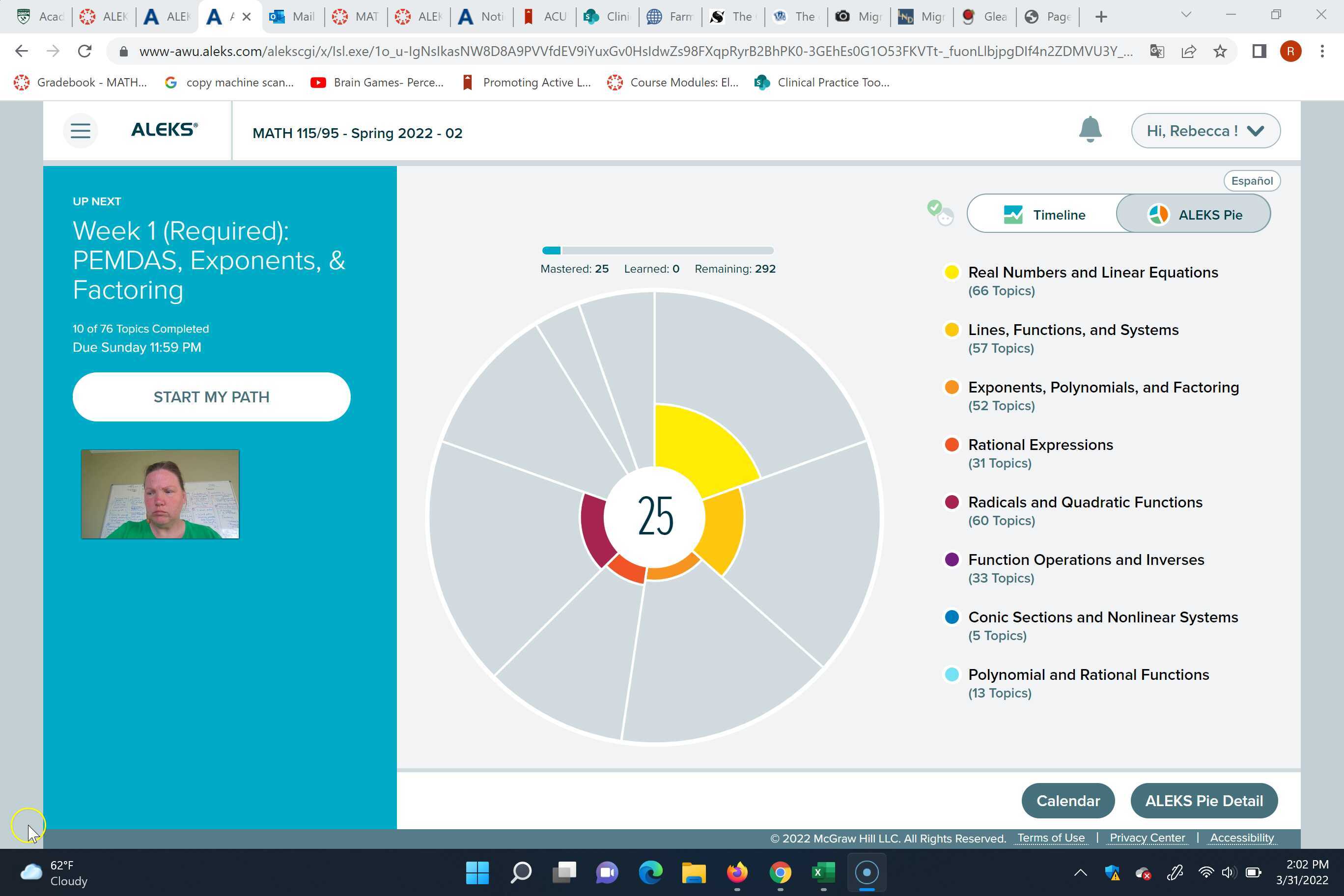Open the ALEKS hamburger menu
The height and width of the screenshot is (896, 1344).
[x=81, y=131]
